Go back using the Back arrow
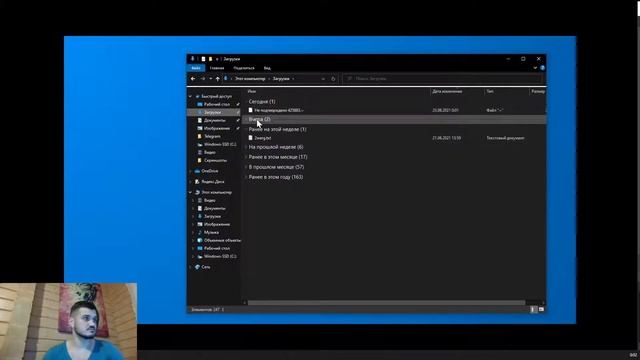The image size is (640, 360). point(193,79)
